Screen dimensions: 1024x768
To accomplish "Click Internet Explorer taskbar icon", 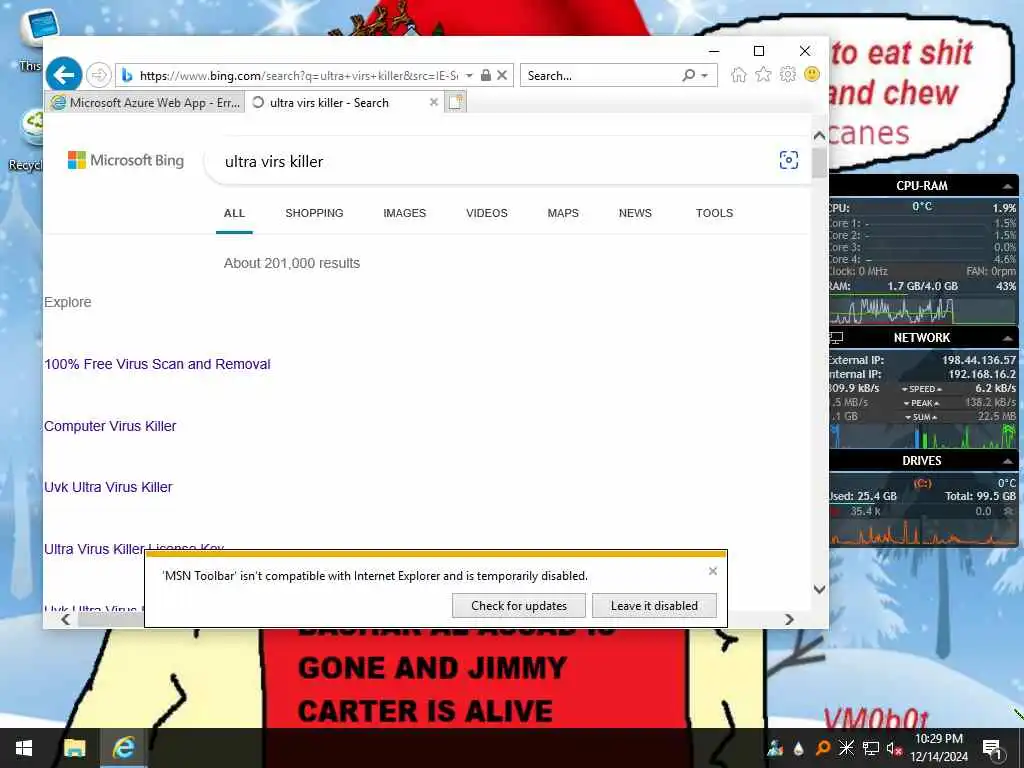I will pyautogui.click(x=123, y=748).
